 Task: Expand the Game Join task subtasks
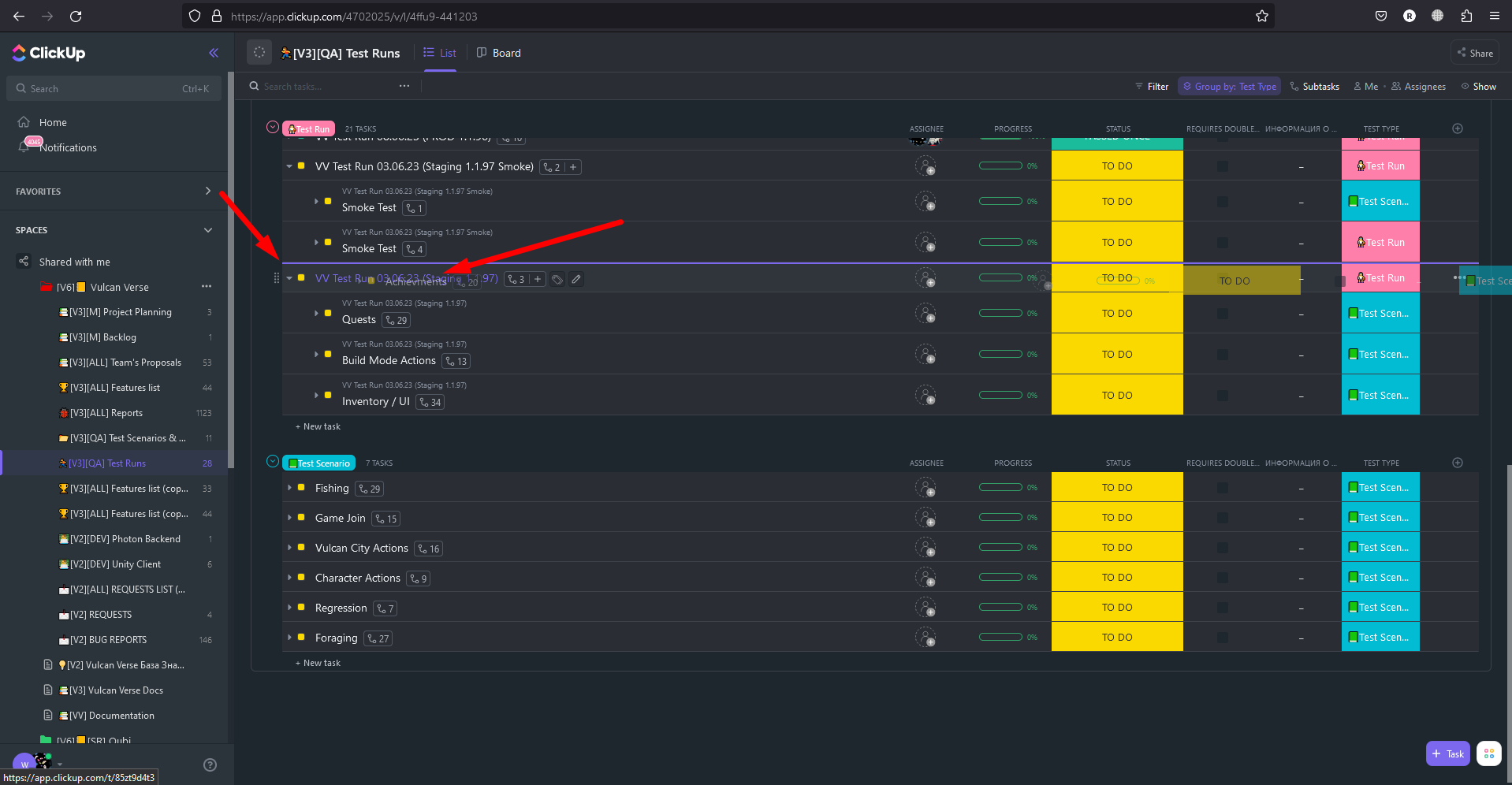[x=289, y=518]
